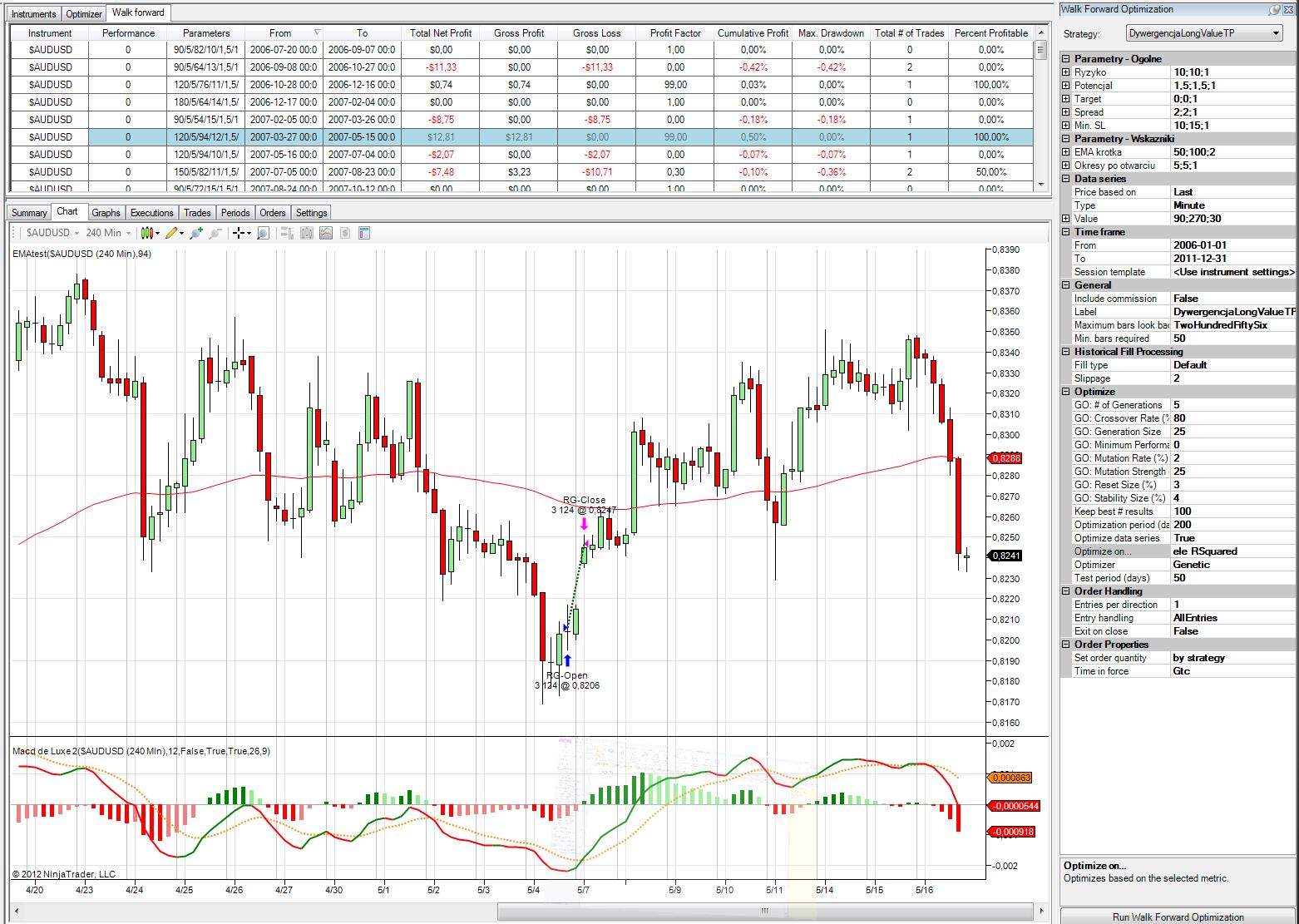Edit the Optimize on RSquared value
This screenshot has height=924, width=1299.
[1233, 551]
